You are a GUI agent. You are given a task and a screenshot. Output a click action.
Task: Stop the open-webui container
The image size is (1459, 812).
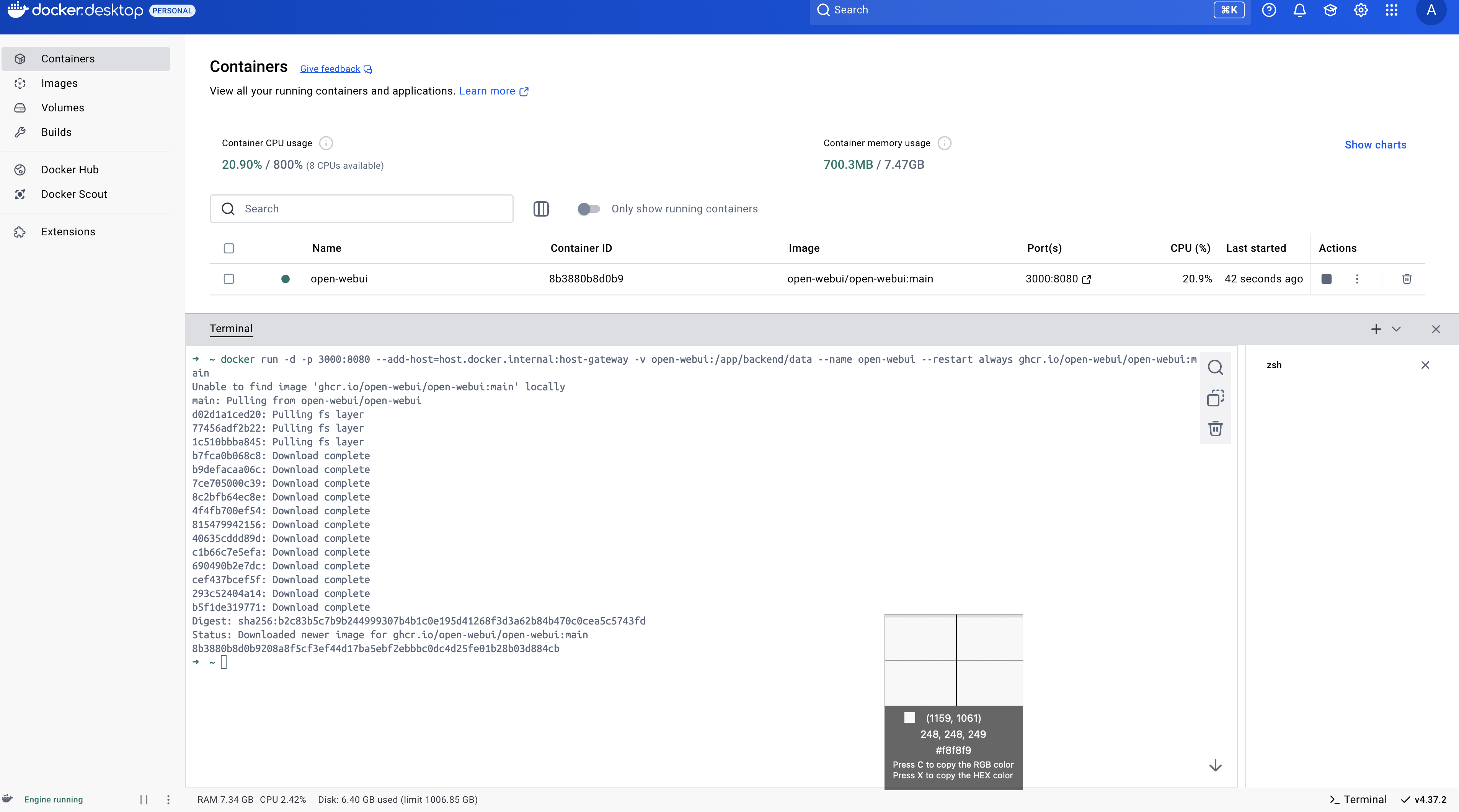click(1326, 279)
